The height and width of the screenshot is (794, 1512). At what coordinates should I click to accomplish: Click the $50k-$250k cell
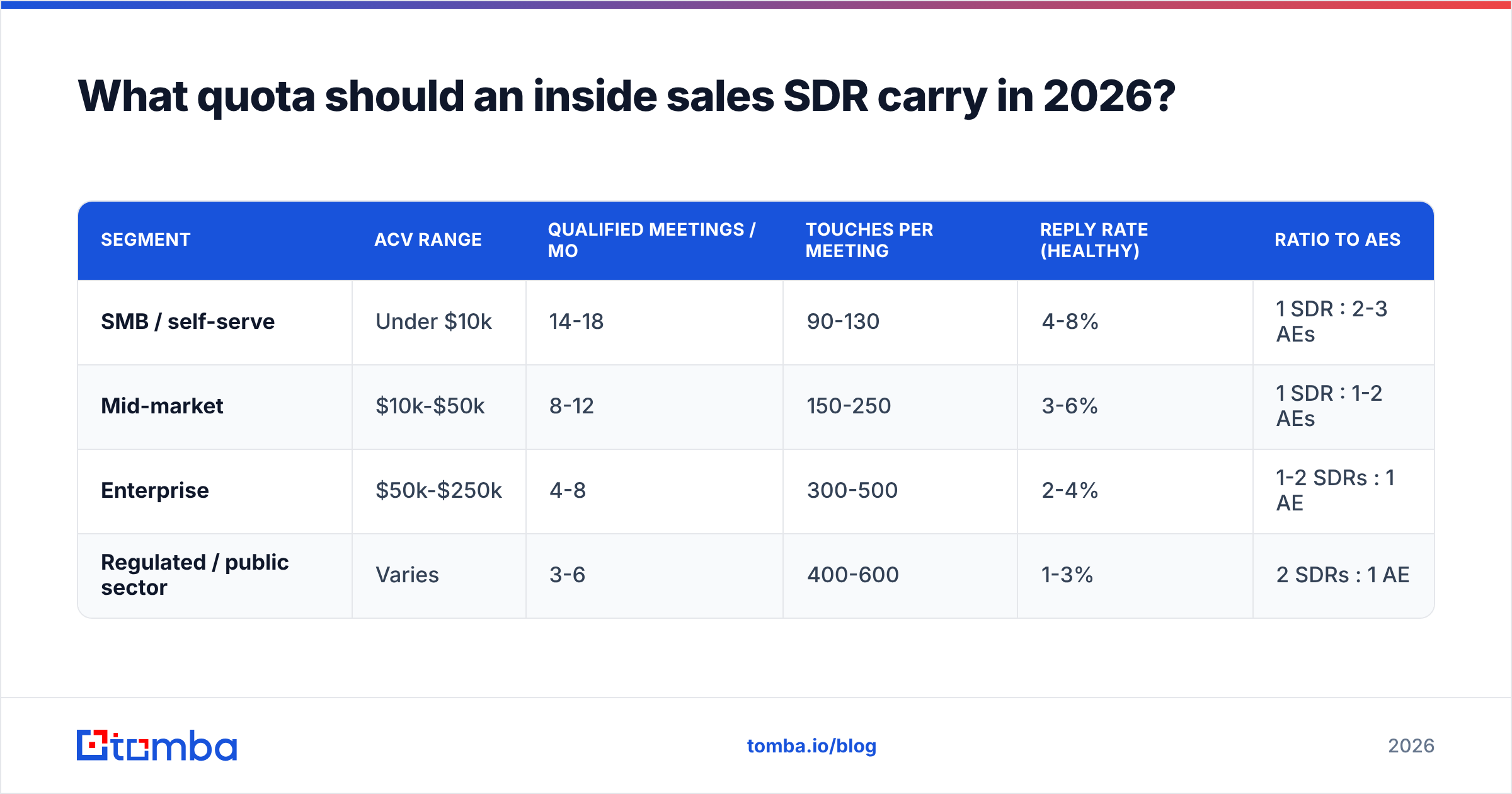pyautogui.click(x=438, y=490)
